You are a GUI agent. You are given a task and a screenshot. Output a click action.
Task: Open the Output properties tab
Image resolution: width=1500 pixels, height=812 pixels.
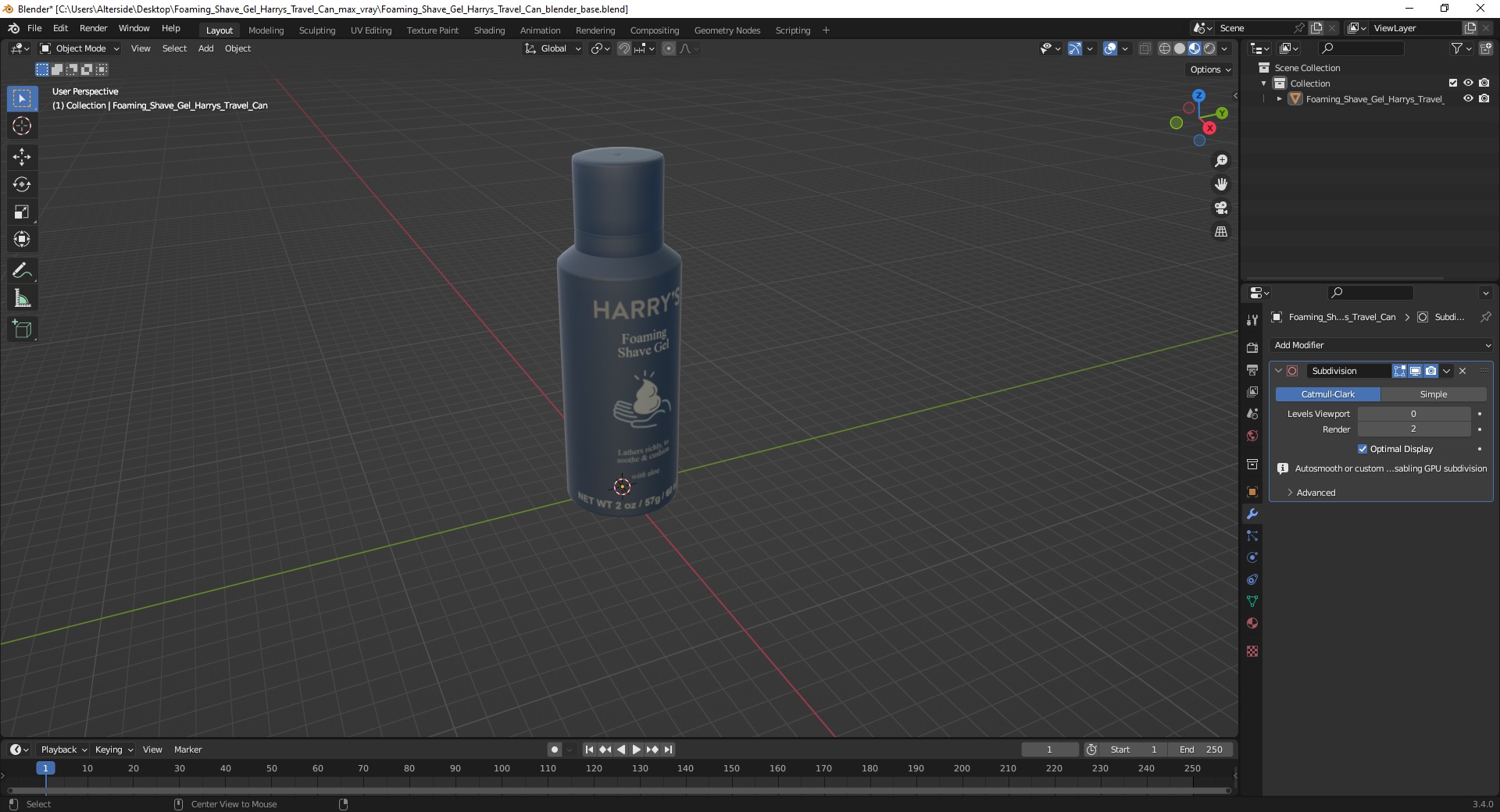(x=1252, y=369)
